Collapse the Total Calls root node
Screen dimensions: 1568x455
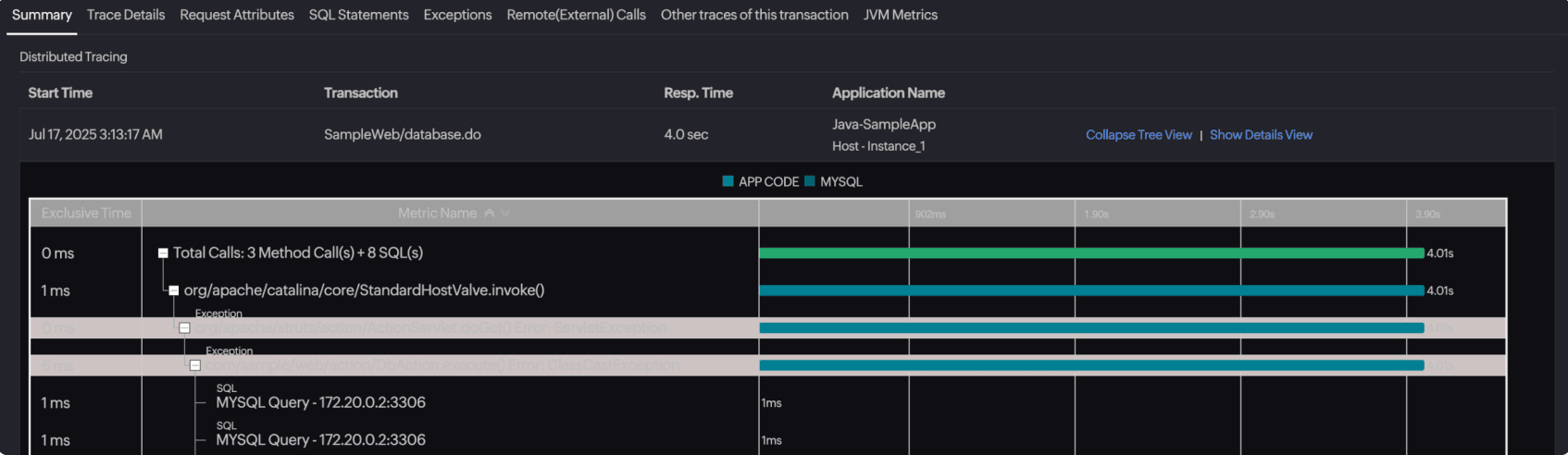[163, 252]
